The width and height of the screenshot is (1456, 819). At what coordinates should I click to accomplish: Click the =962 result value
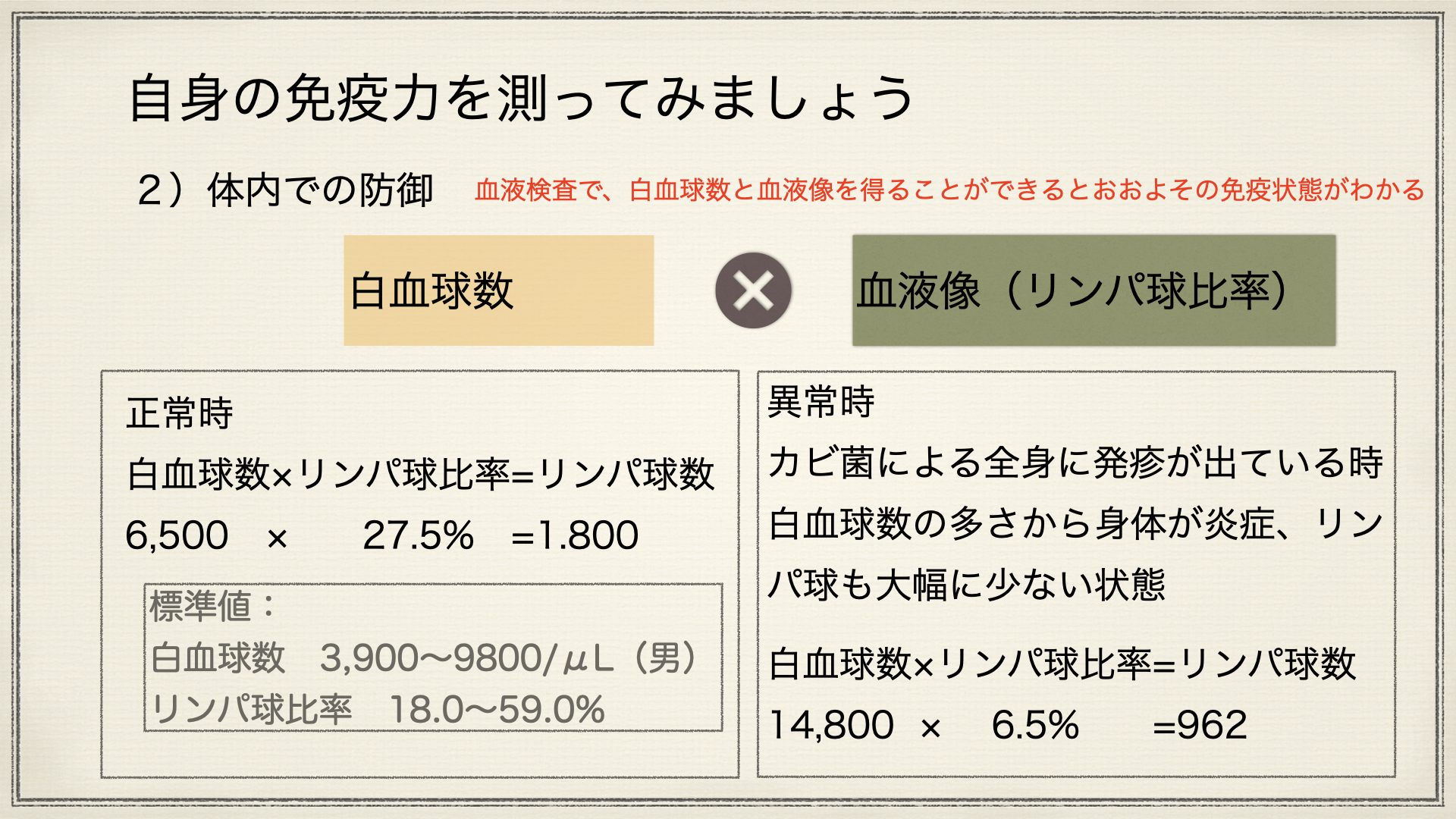click(1200, 725)
